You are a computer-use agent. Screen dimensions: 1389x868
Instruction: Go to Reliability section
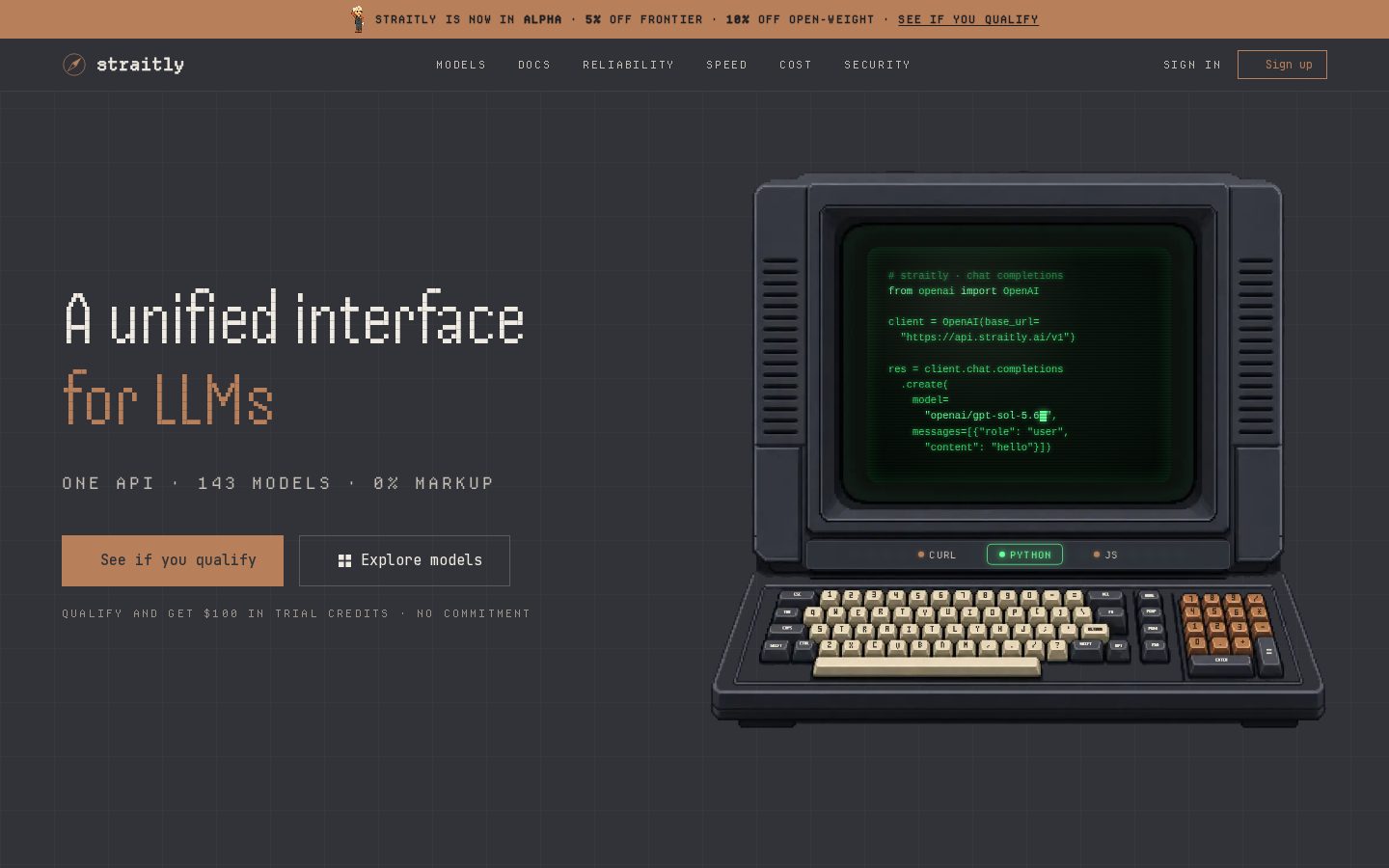pyautogui.click(x=628, y=65)
